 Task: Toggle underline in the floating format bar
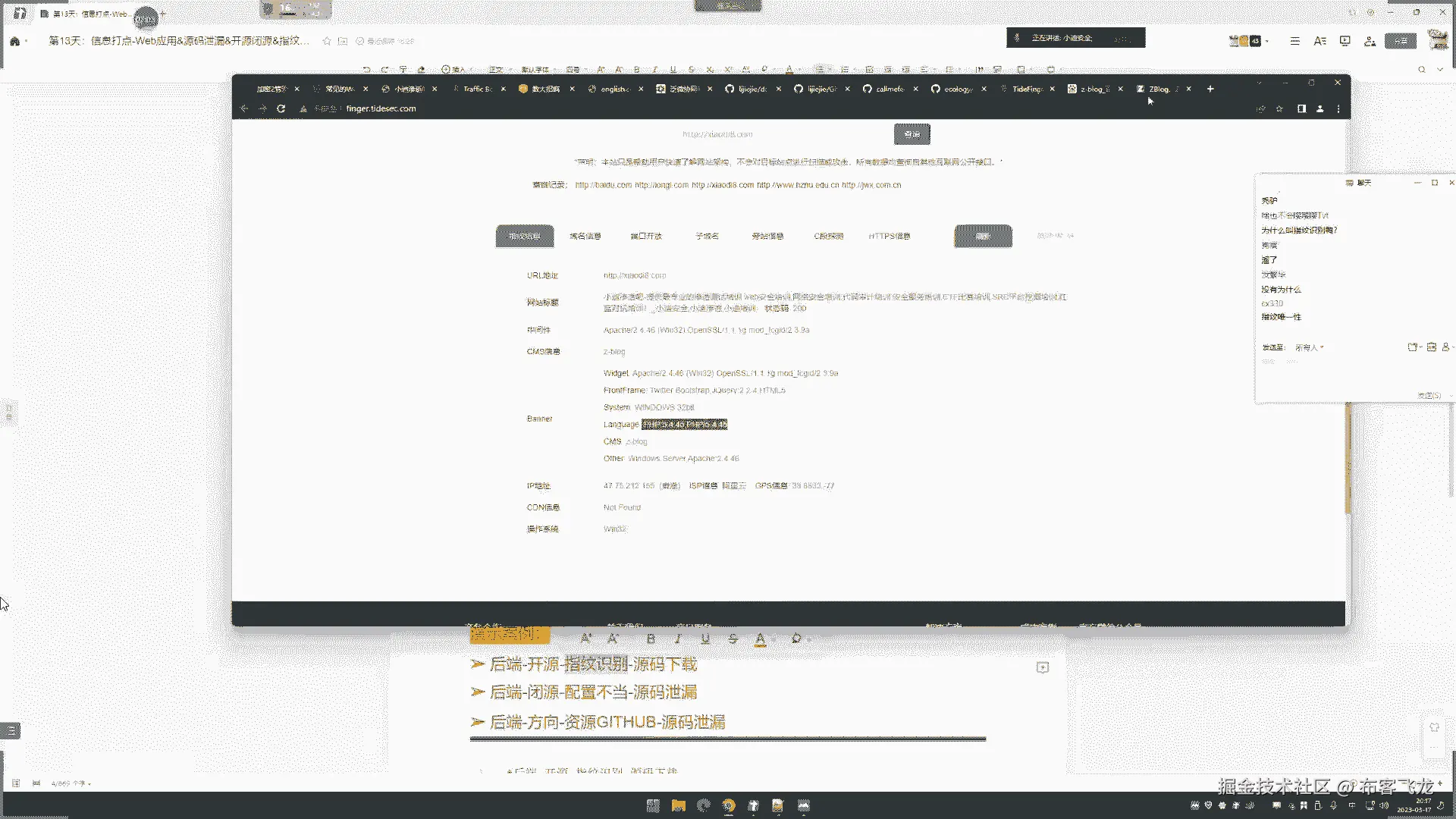tap(705, 639)
